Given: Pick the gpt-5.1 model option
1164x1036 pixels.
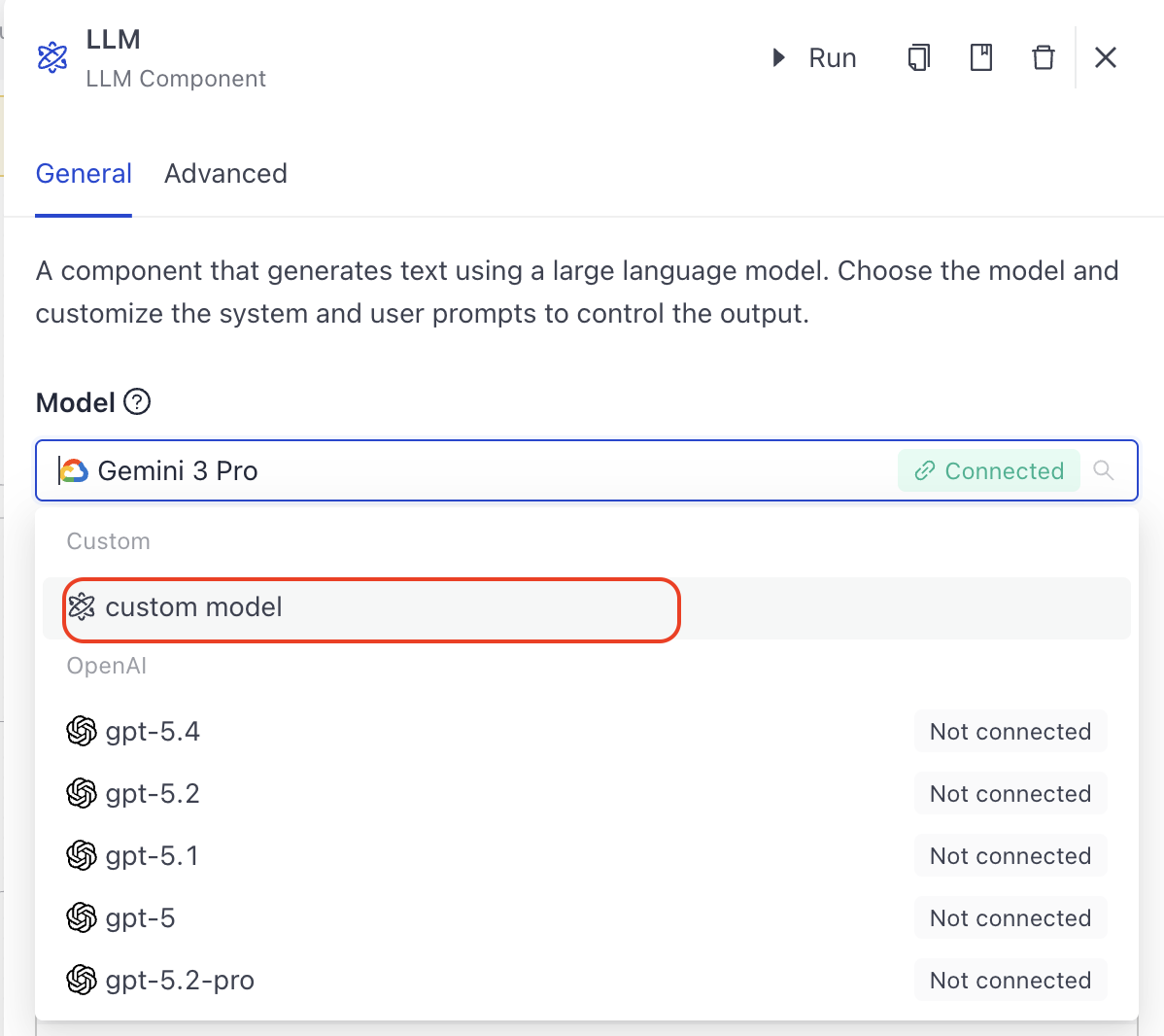Looking at the screenshot, I should [152, 856].
